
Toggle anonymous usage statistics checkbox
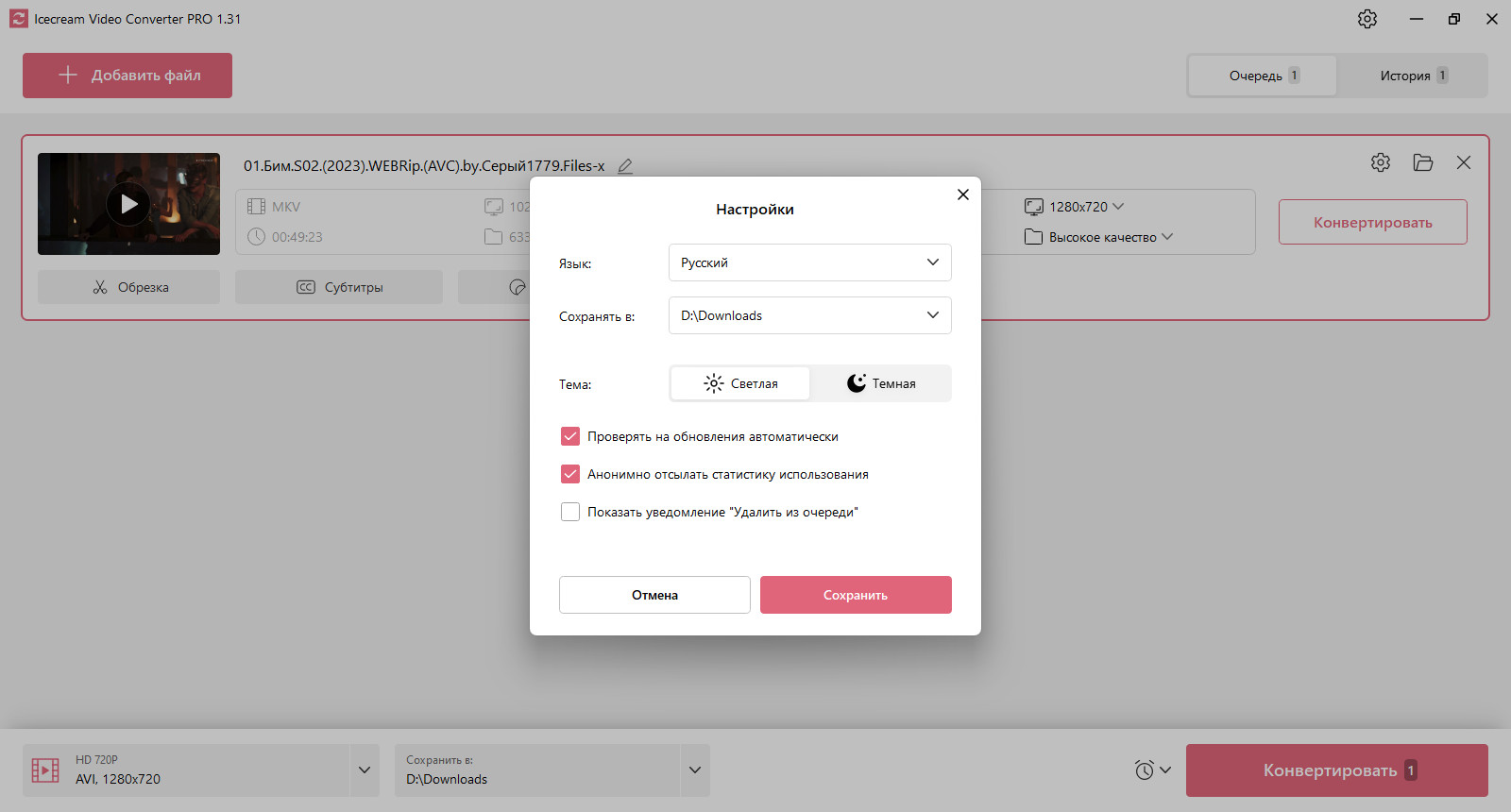coord(570,474)
